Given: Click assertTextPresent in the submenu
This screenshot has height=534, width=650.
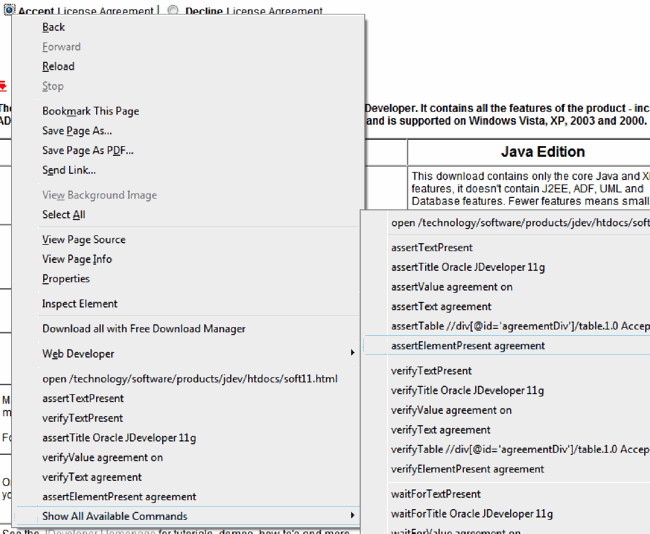Looking at the screenshot, I should 432,248.
